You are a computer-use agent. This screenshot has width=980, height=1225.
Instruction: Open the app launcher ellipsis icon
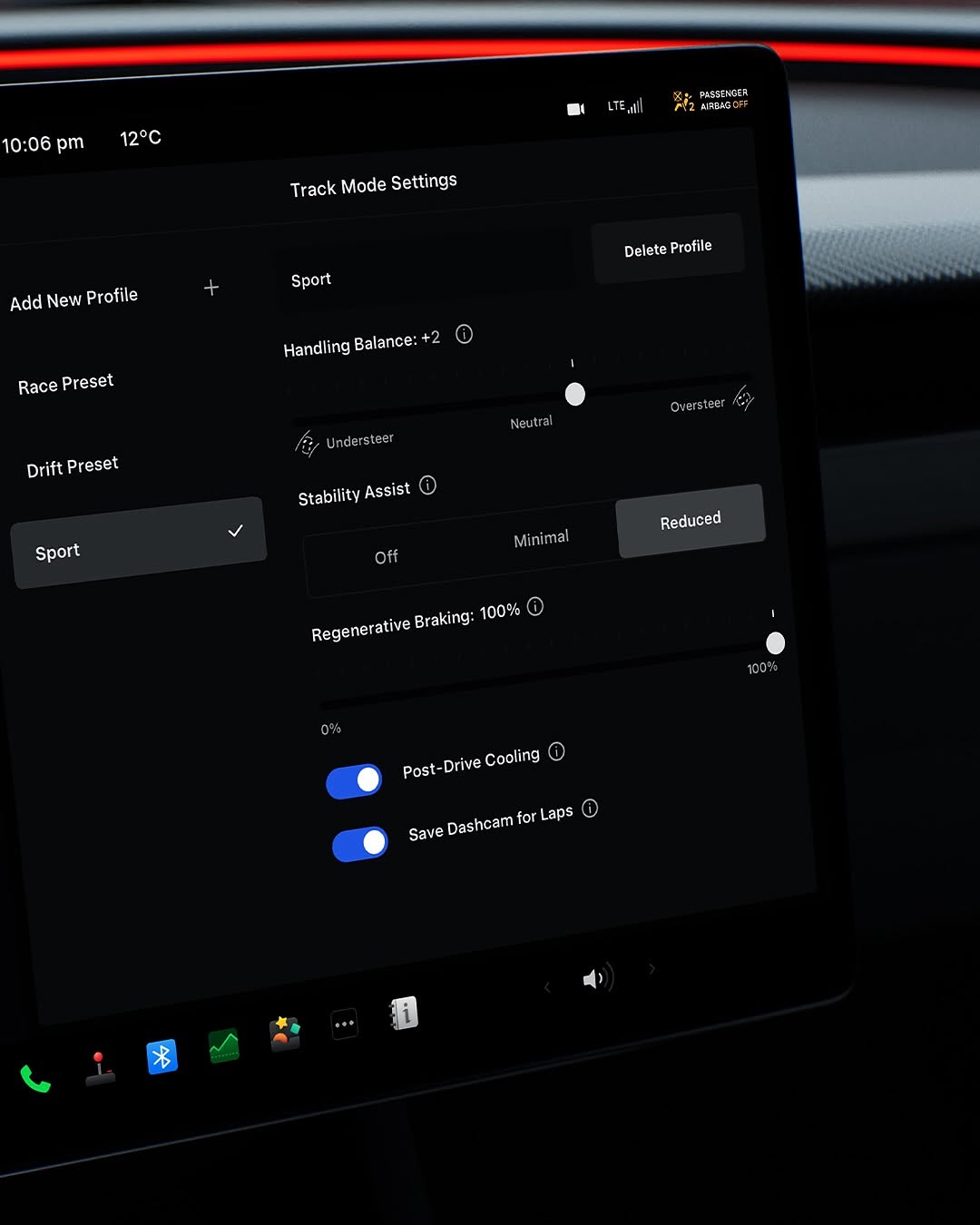[344, 1024]
